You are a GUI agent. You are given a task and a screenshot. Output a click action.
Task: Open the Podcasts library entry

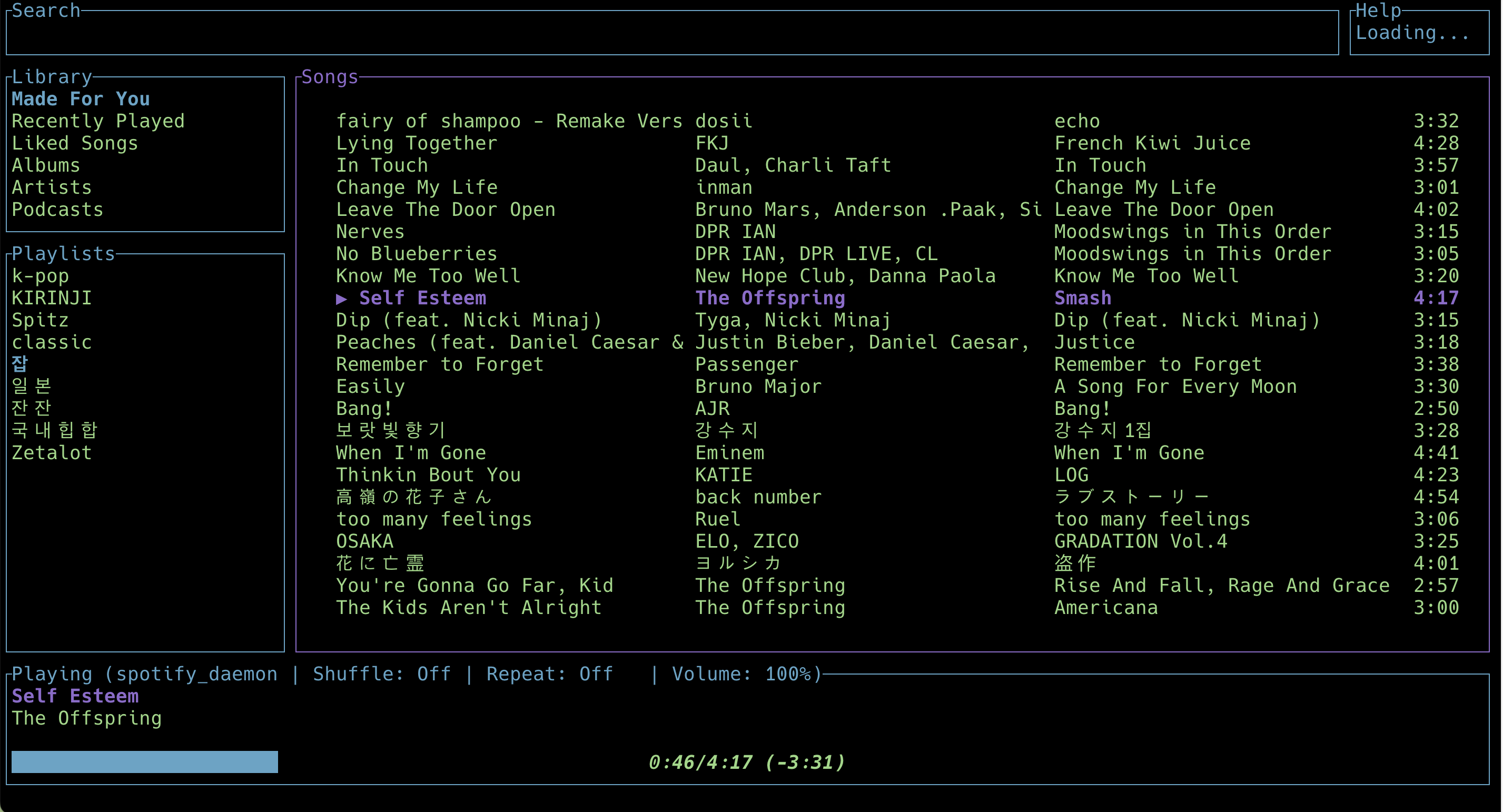point(57,210)
